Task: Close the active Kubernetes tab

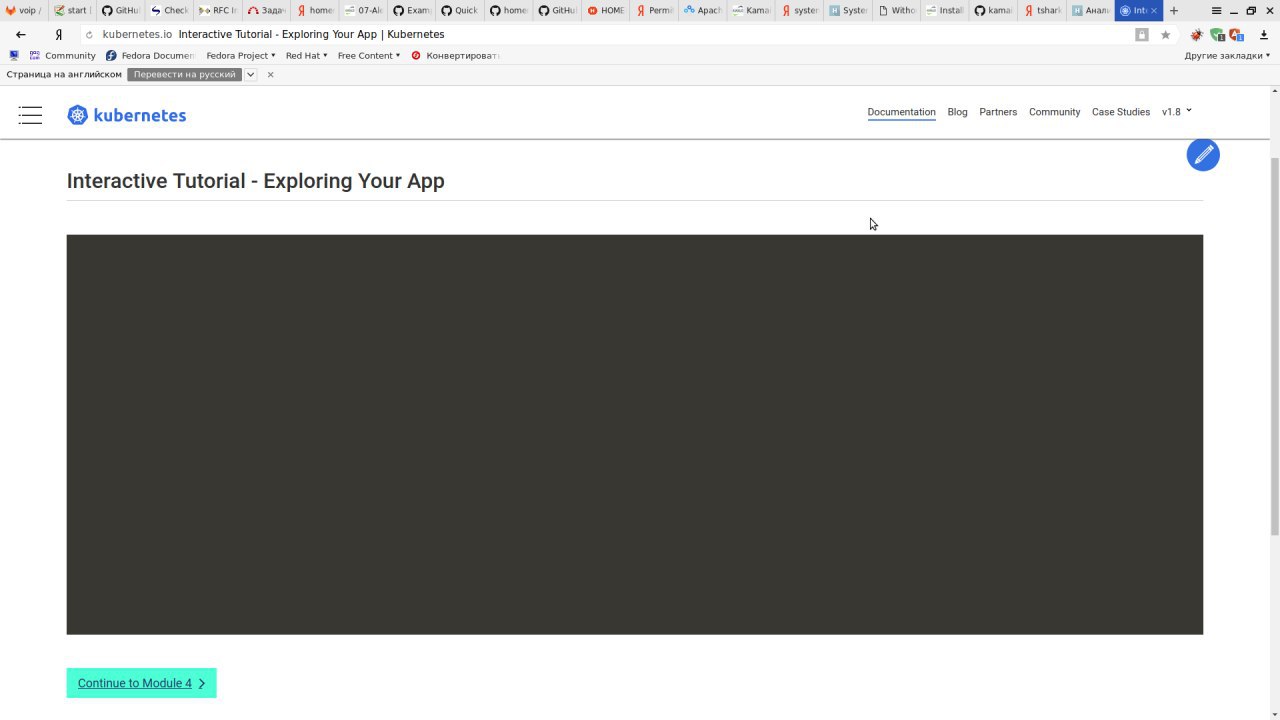Action: click(1153, 10)
